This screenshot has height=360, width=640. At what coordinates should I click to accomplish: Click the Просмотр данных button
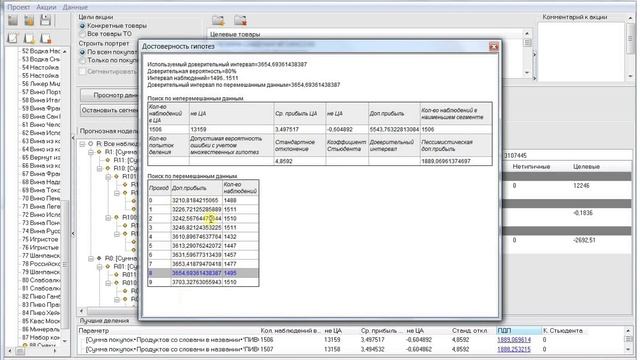[109, 95]
